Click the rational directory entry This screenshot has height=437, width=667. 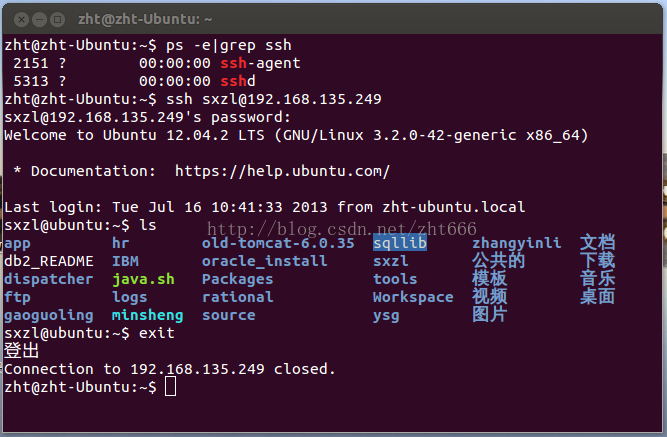(237, 297)
